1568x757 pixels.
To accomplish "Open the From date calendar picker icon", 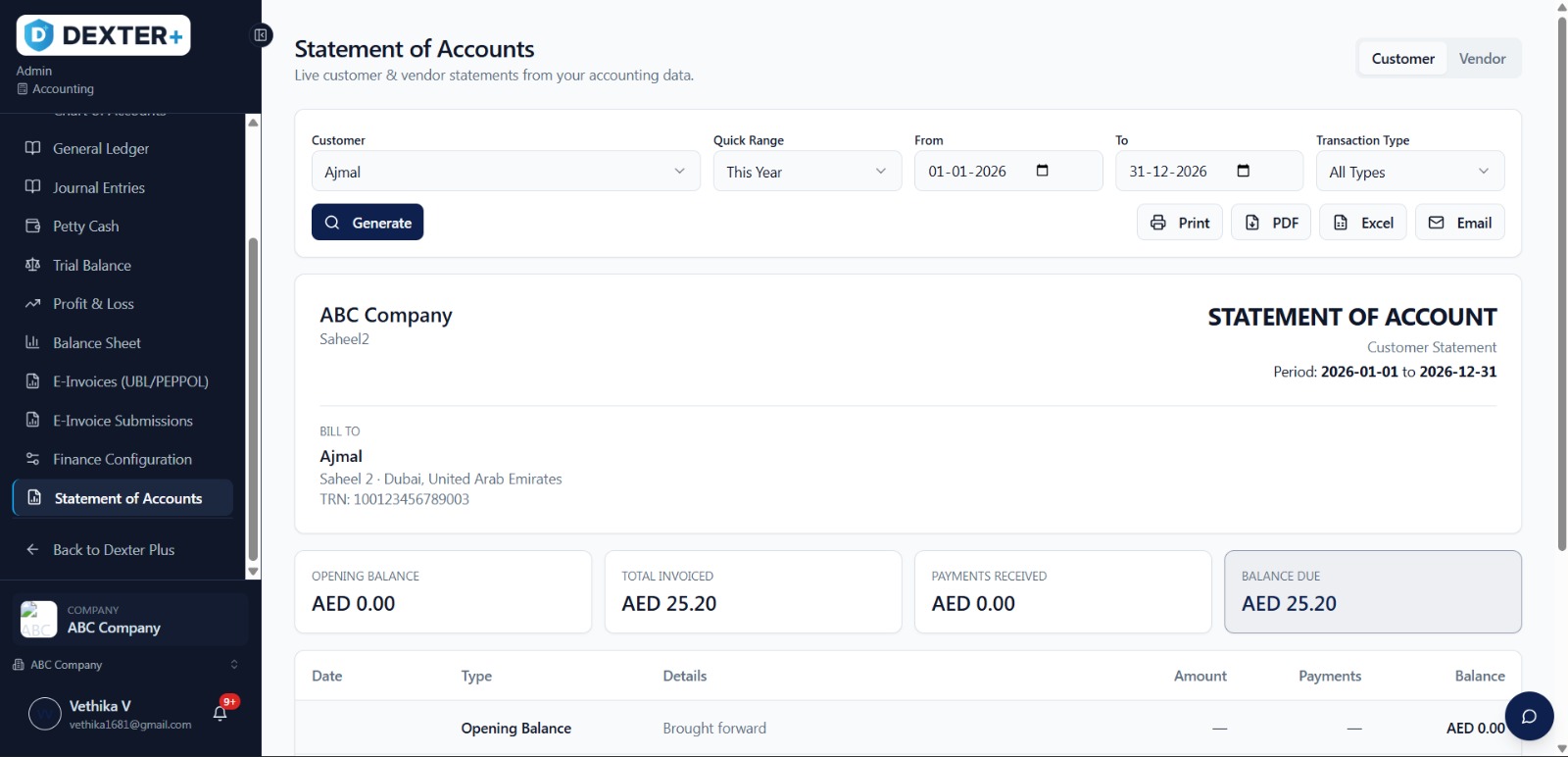I will (x=1042, y=171).
